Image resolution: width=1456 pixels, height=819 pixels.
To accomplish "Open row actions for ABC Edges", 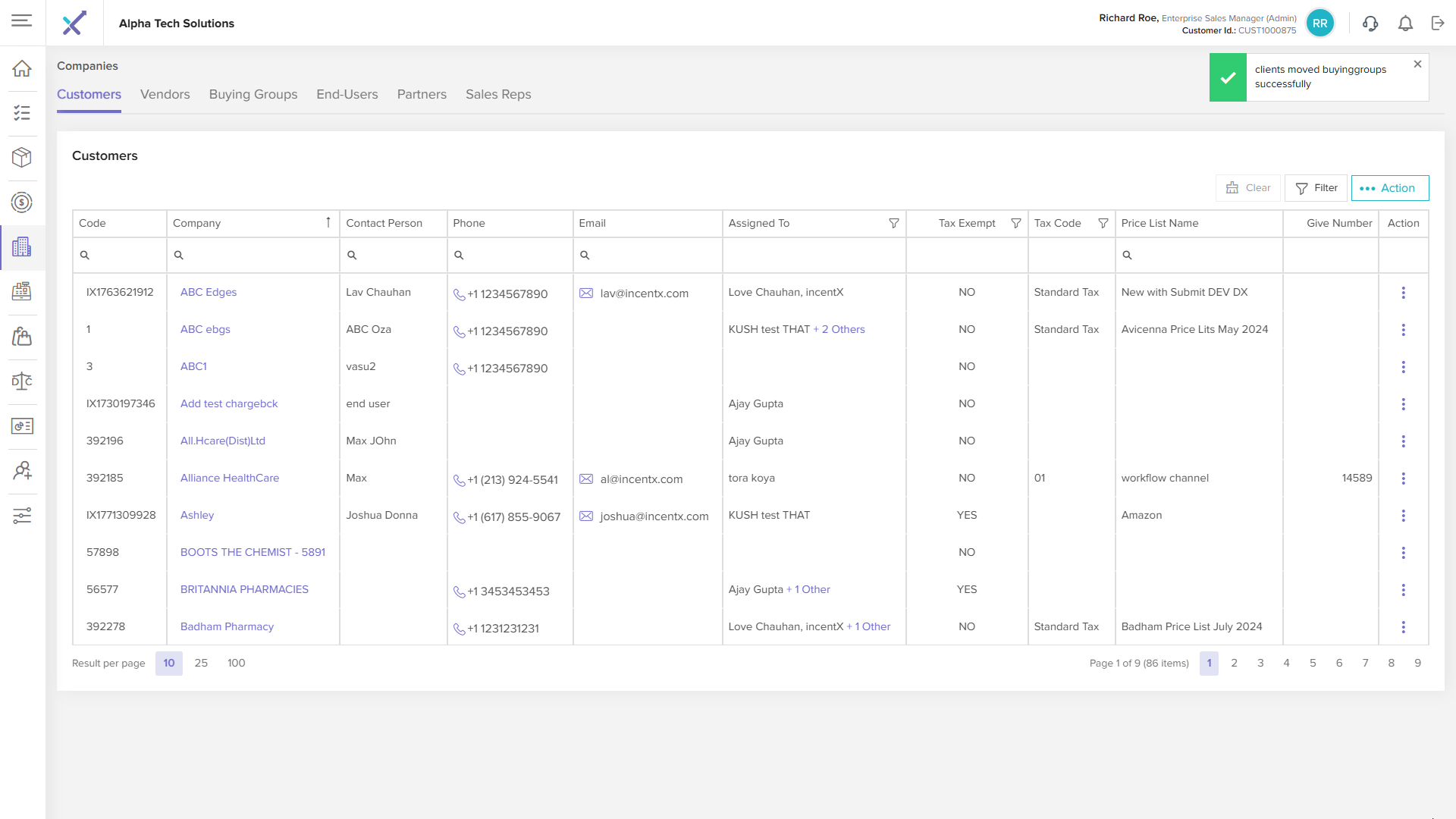I will (x=1403, y=293).
